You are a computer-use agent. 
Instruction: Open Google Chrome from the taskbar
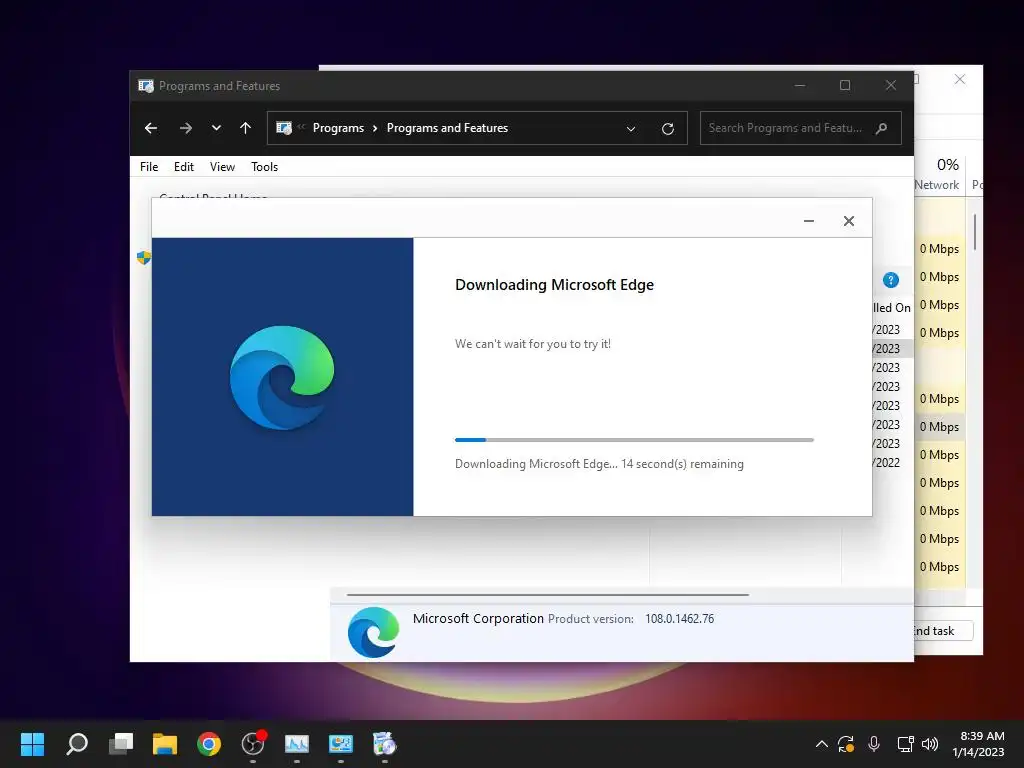(209, 744)
